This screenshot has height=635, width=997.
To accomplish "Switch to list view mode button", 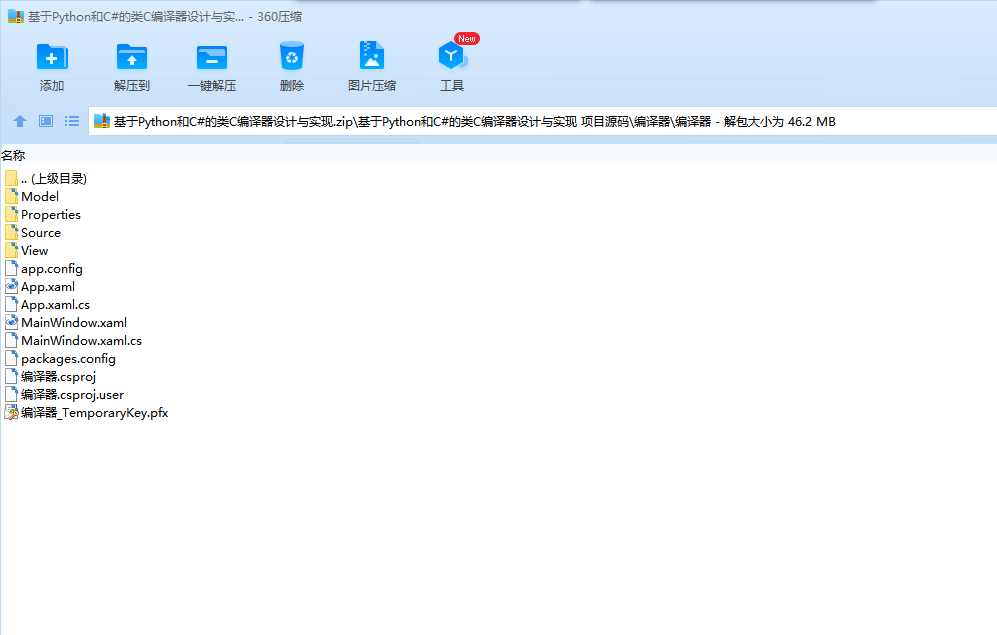I will [72, 121].
